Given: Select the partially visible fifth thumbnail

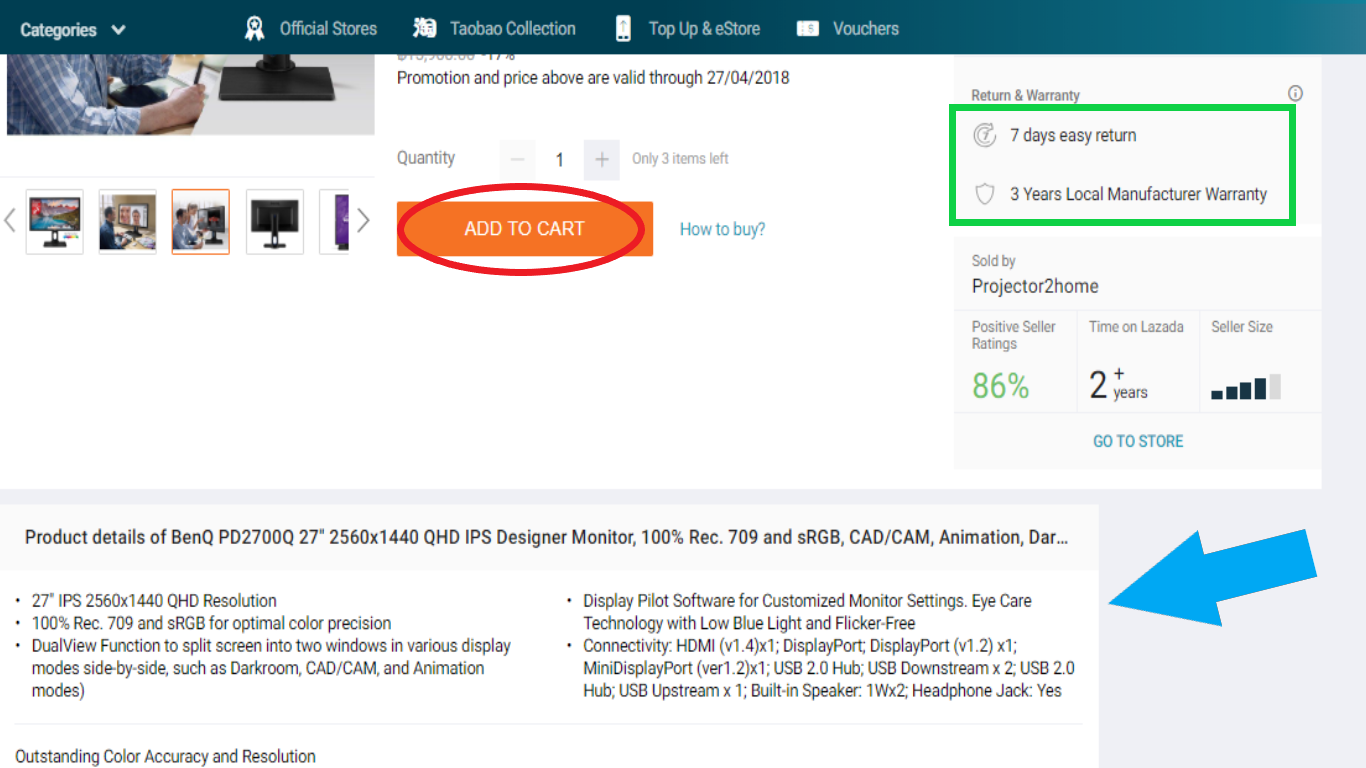Looking at the screenshot, I should [x=335, y=222].
